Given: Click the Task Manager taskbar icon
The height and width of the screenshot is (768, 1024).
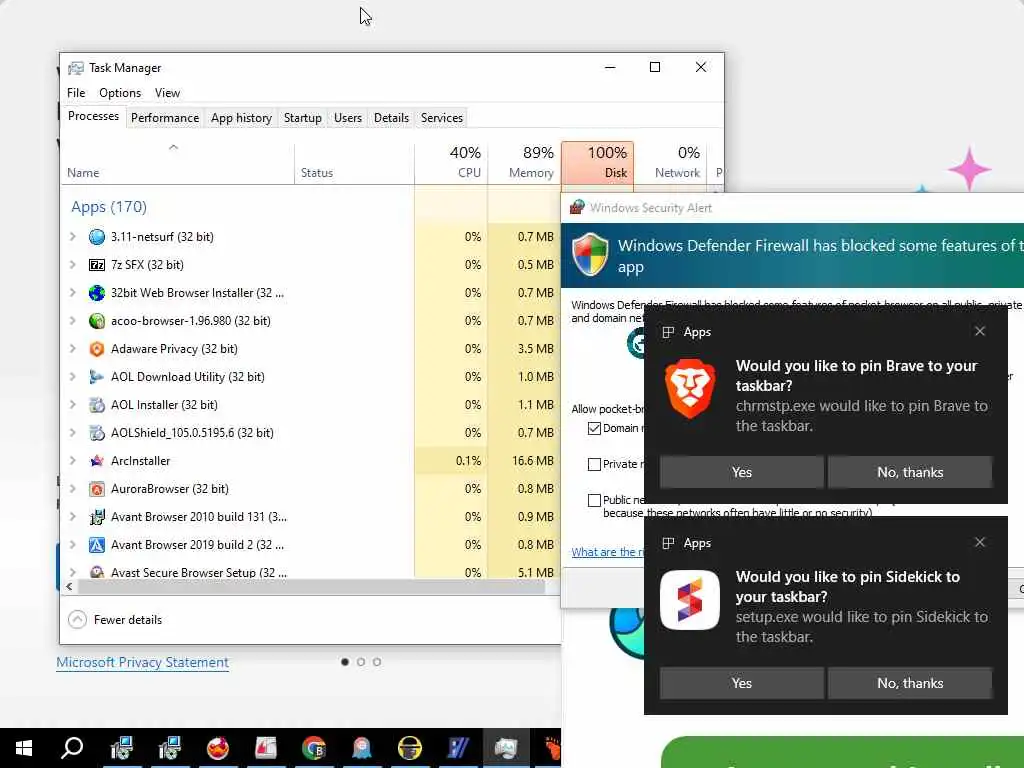Looking at the screenshot, I should click(506, 748).
